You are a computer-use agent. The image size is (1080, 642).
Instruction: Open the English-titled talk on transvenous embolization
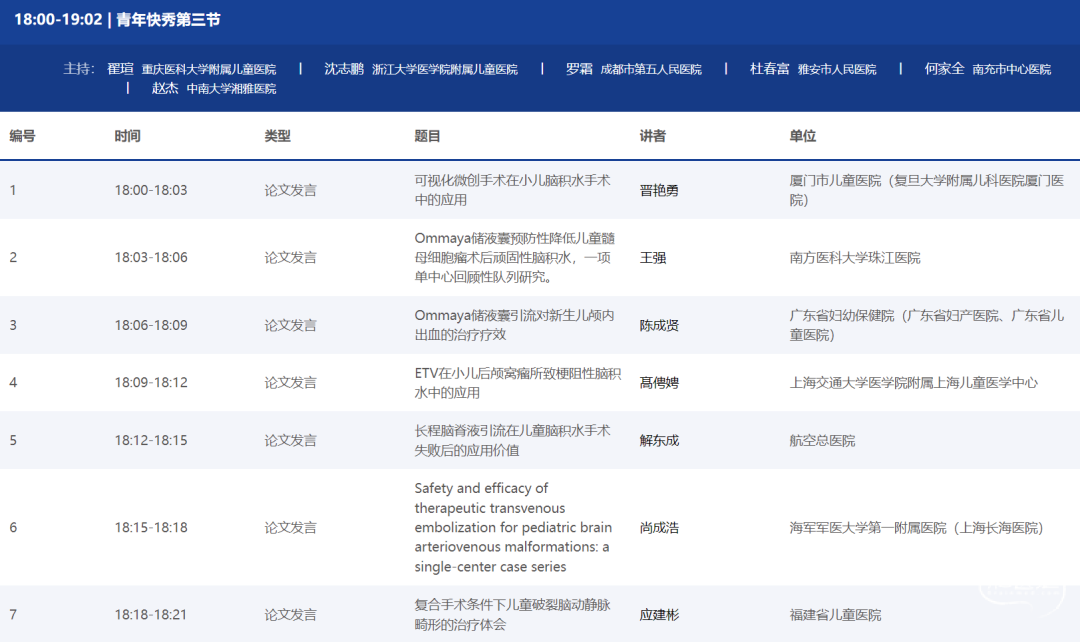[512, 527]
